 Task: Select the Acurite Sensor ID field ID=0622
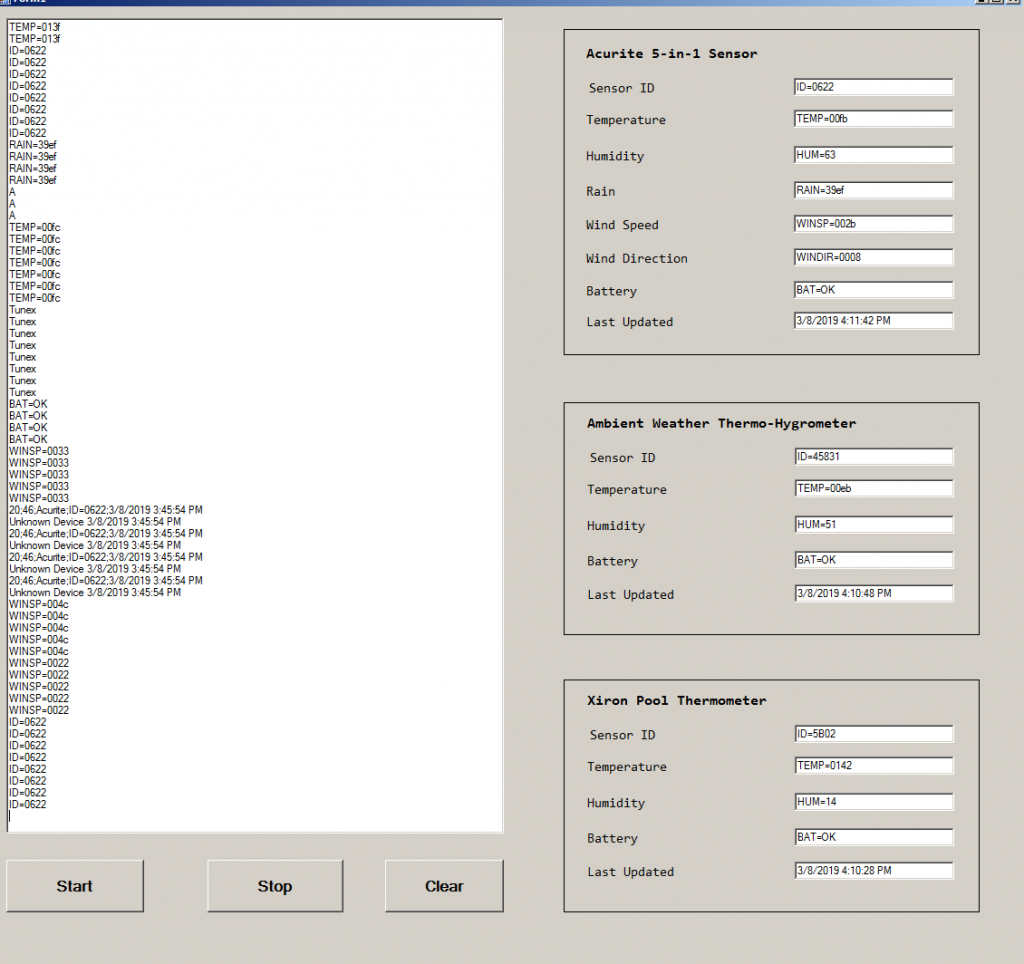coord(873,87)
